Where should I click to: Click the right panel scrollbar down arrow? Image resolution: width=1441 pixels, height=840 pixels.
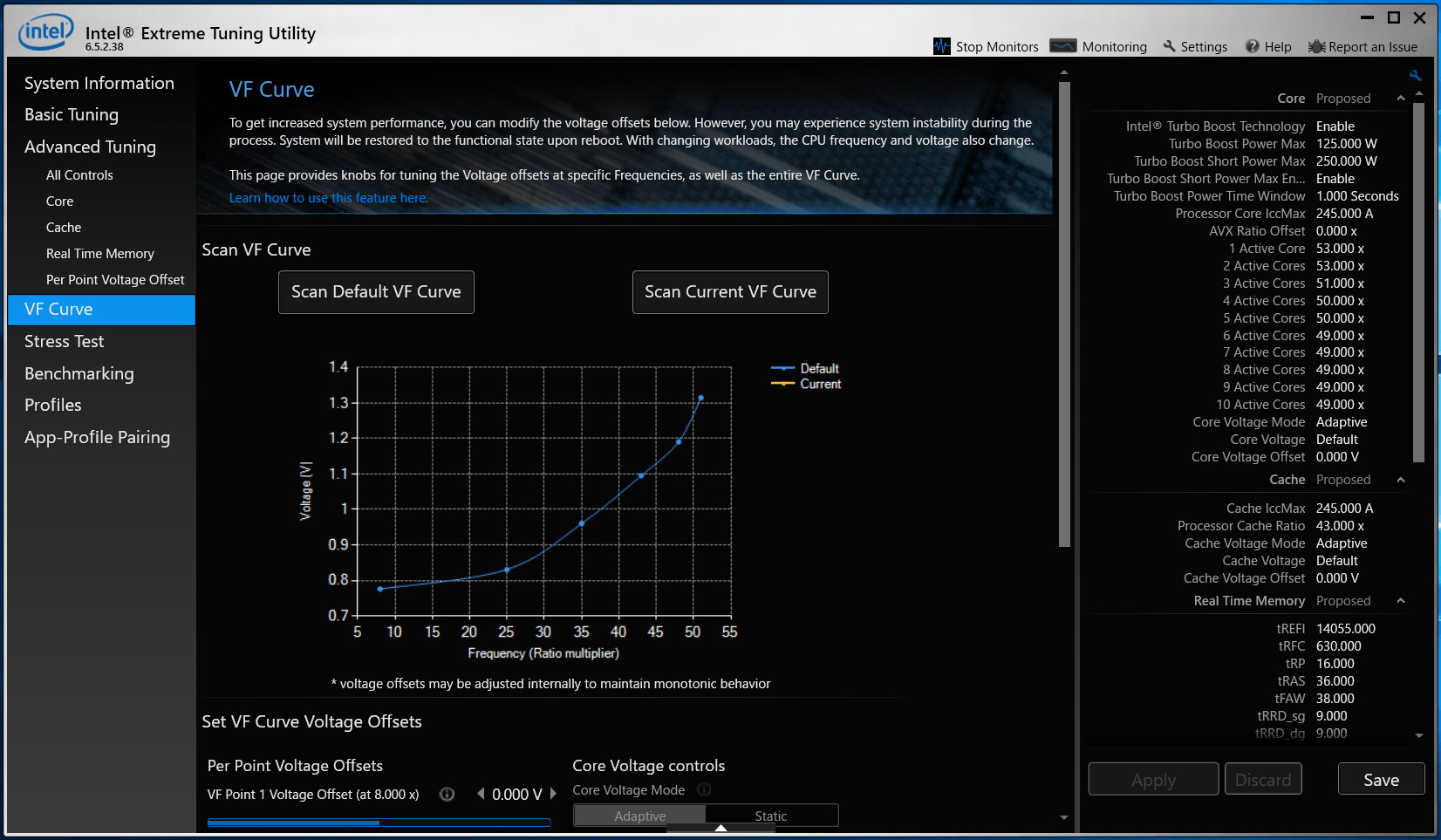point(1419,735)
